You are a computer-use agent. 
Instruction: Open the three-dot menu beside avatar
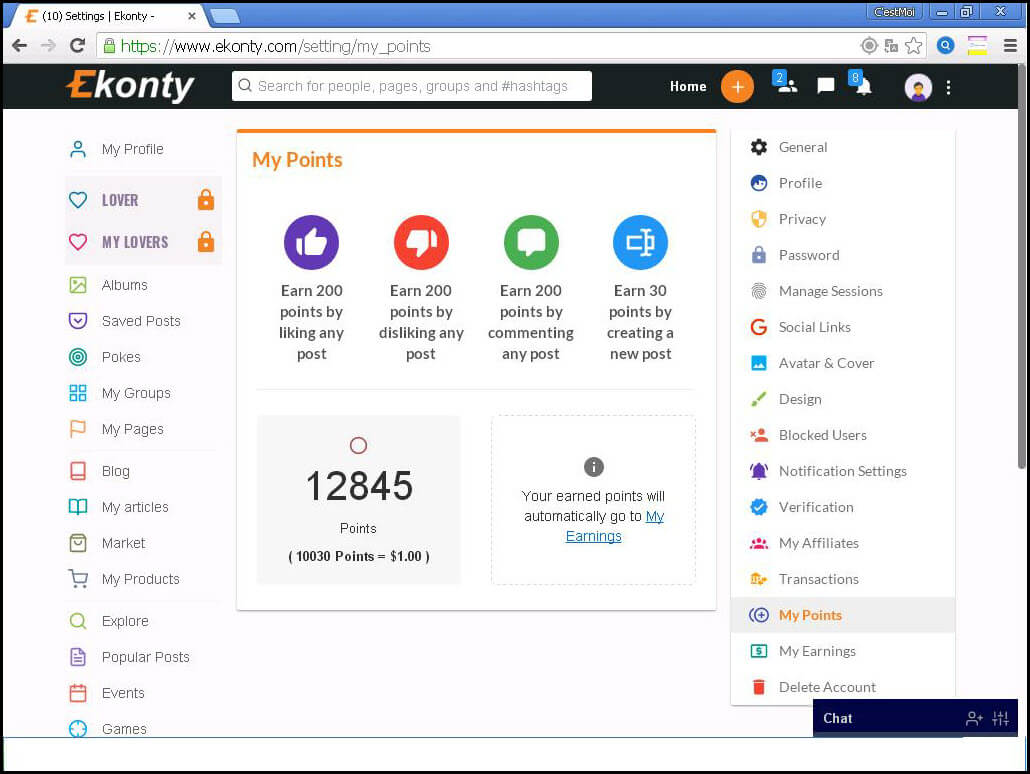click(x=948, y=87)
